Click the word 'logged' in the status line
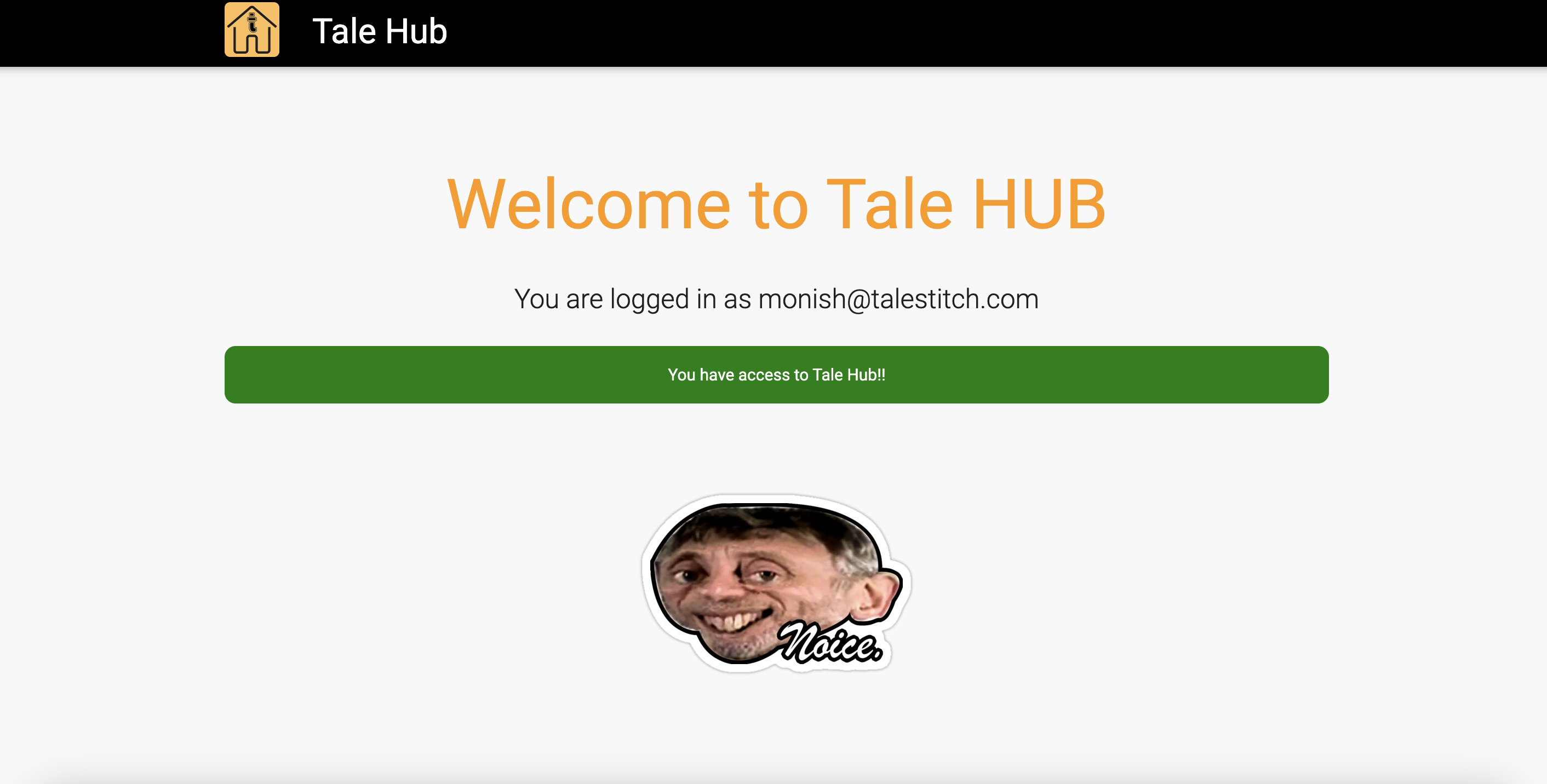The image size is (1547, 784). tap(650, 299)
